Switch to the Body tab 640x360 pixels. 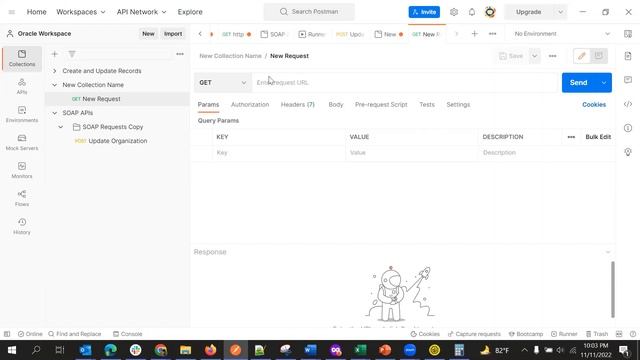click(x=336, y=104)
